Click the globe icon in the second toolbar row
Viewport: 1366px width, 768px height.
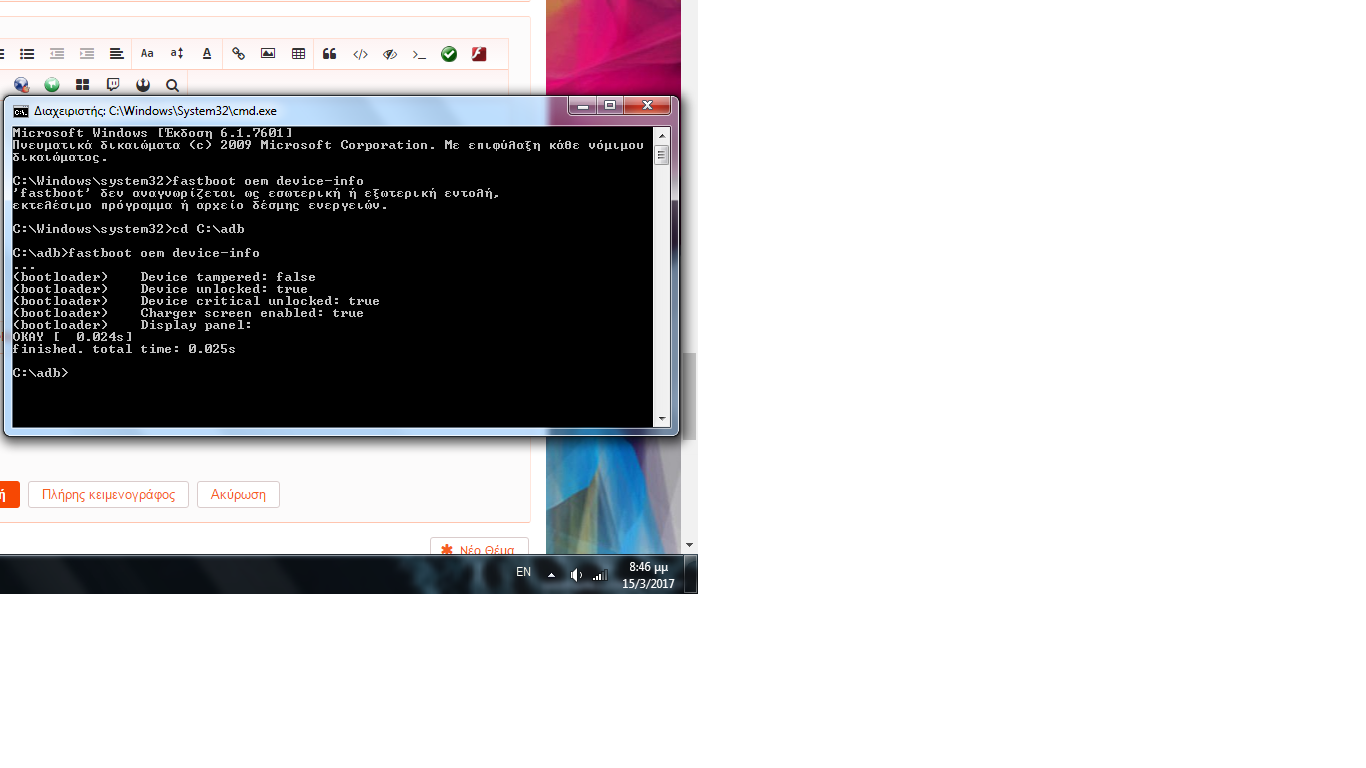tap(21, 85)
